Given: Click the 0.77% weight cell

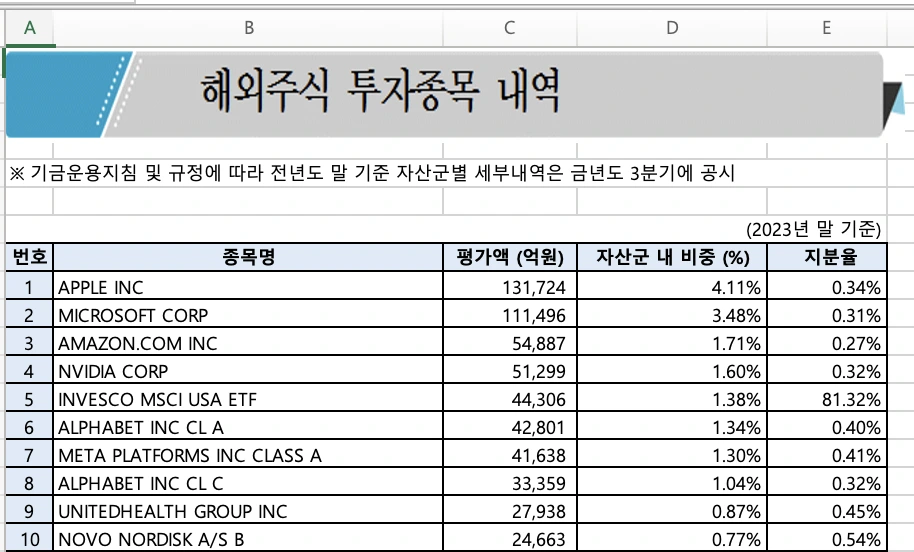Looking at the screenshot, I should pyautogui.click(x=672, y=537).
